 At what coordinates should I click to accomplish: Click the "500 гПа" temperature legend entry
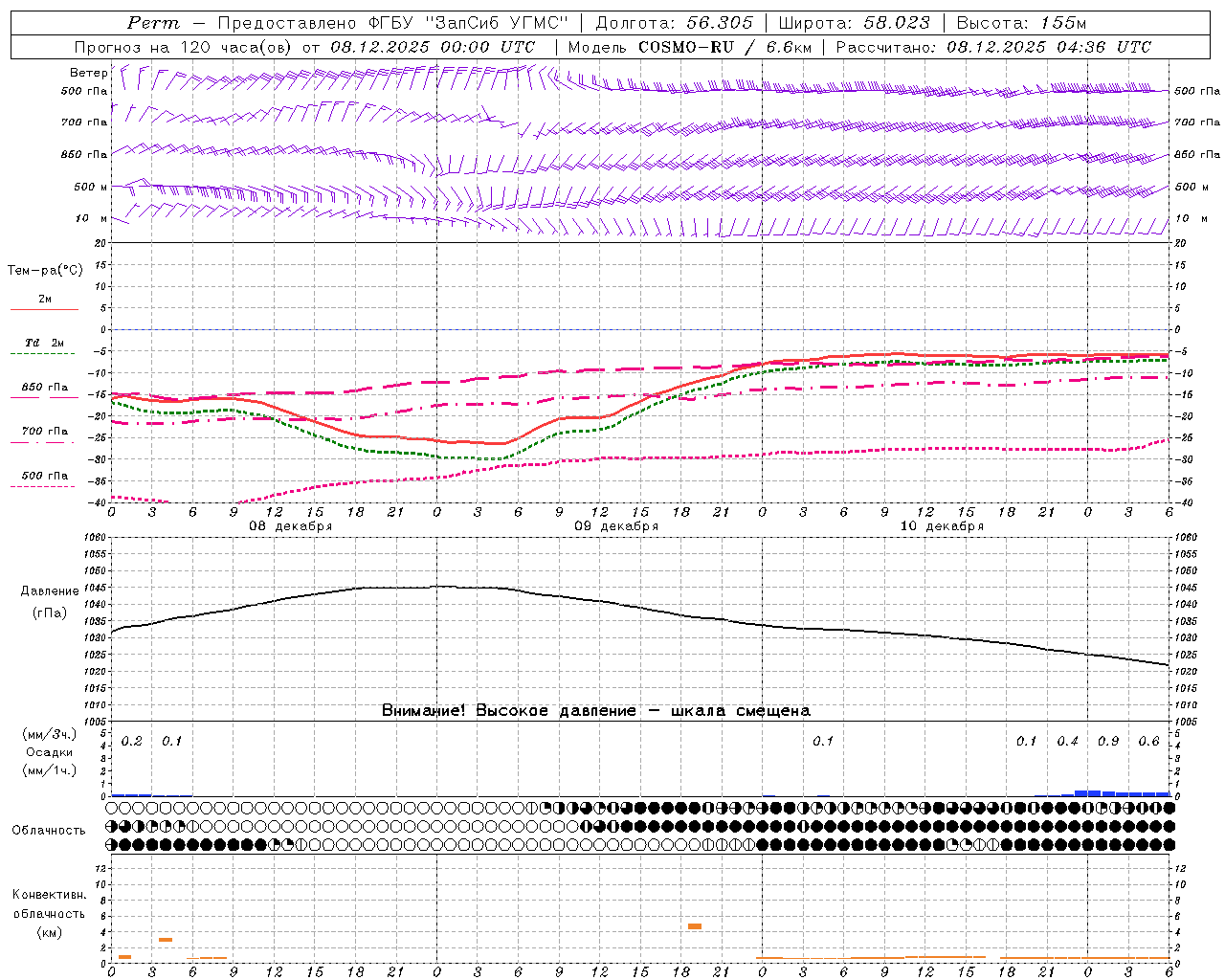[45, 476]
